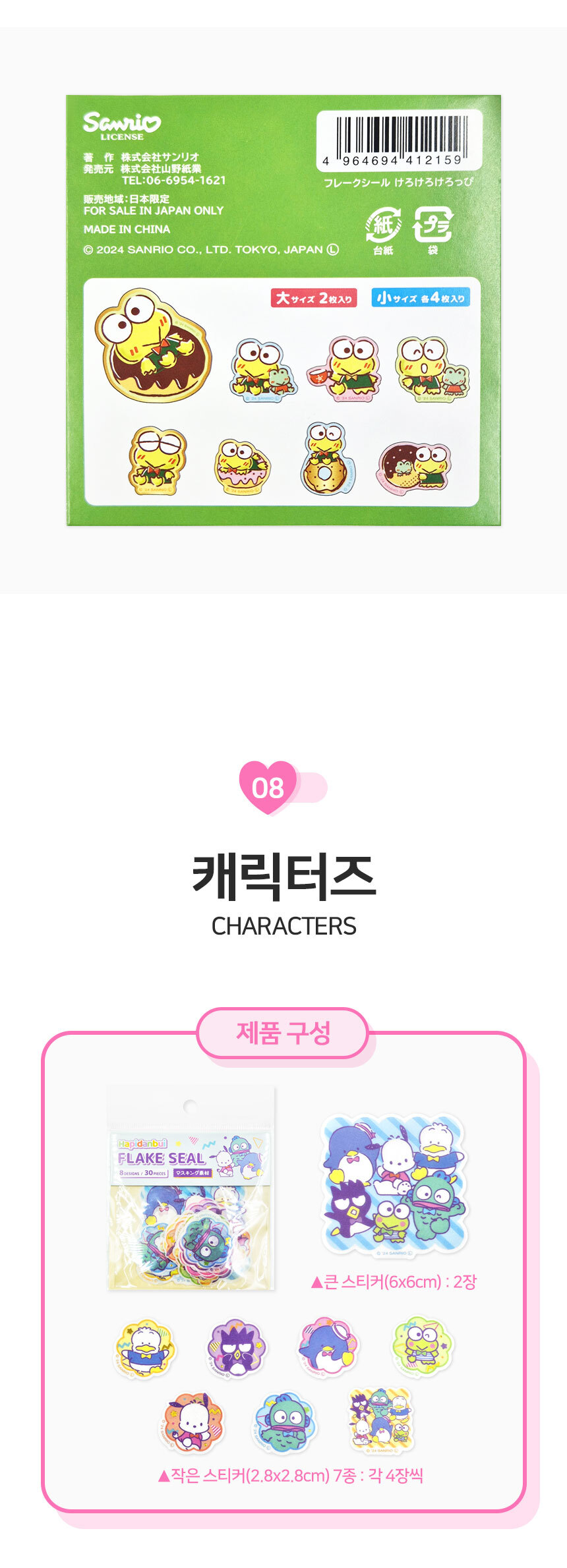
Task: Select the Badtz-Maru small sticker
Action: click(x=235, y=1348)
